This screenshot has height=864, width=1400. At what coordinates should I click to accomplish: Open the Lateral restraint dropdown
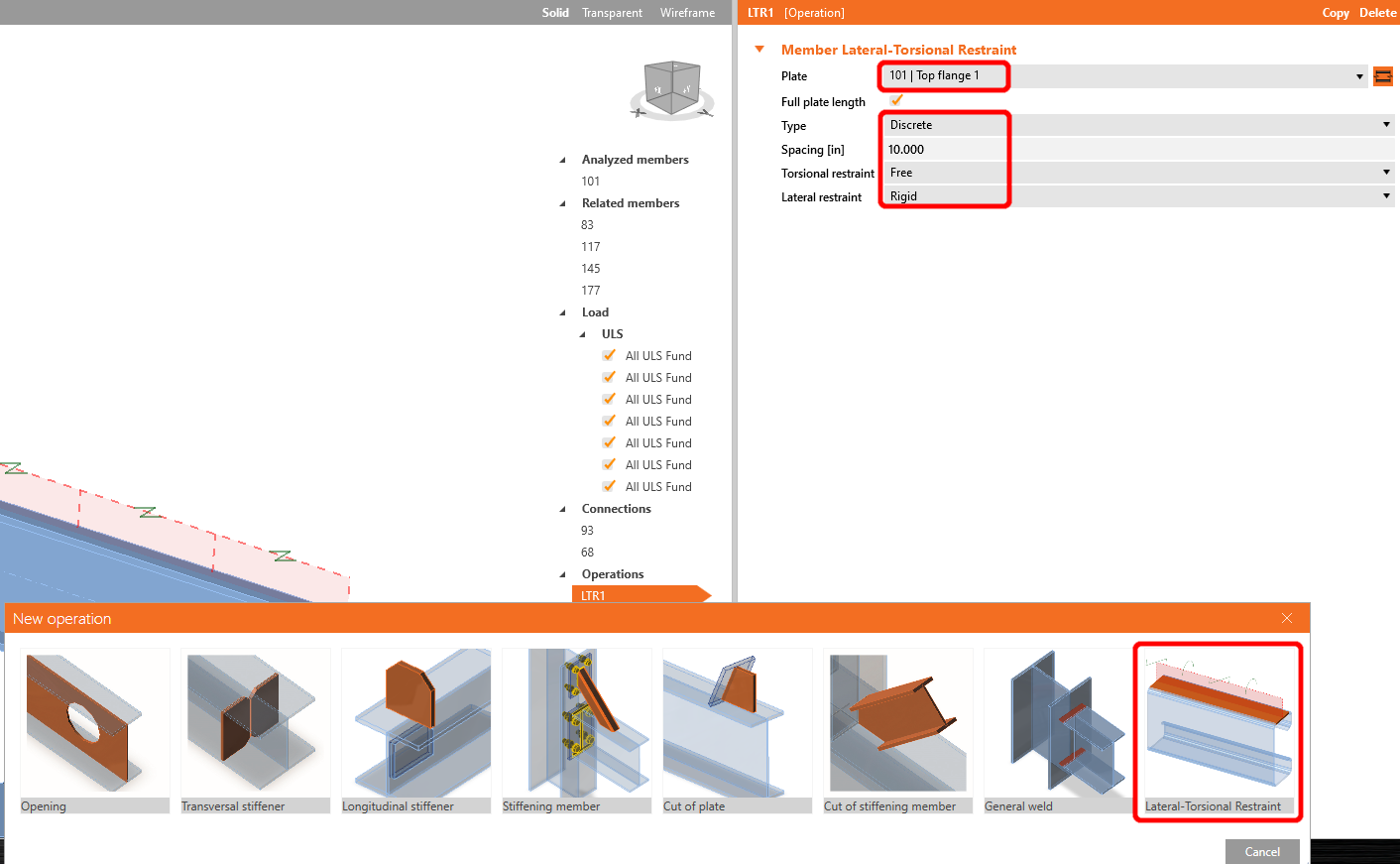click(1384, 195)
